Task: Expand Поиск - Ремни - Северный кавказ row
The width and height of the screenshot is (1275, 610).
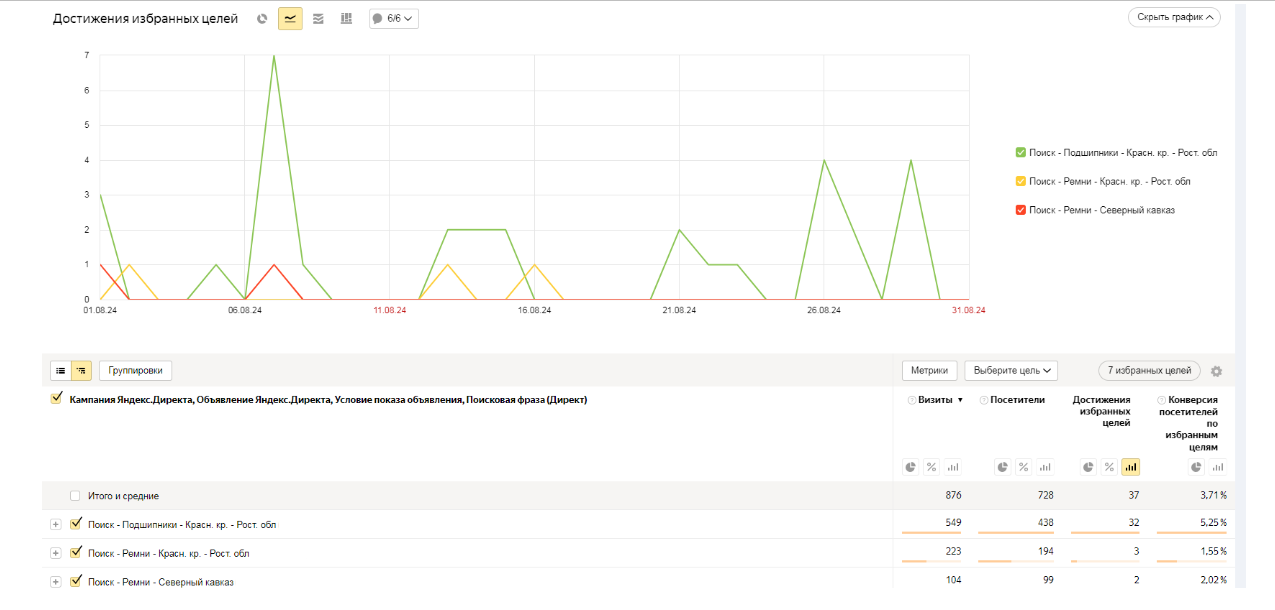Action: point(55,582)
